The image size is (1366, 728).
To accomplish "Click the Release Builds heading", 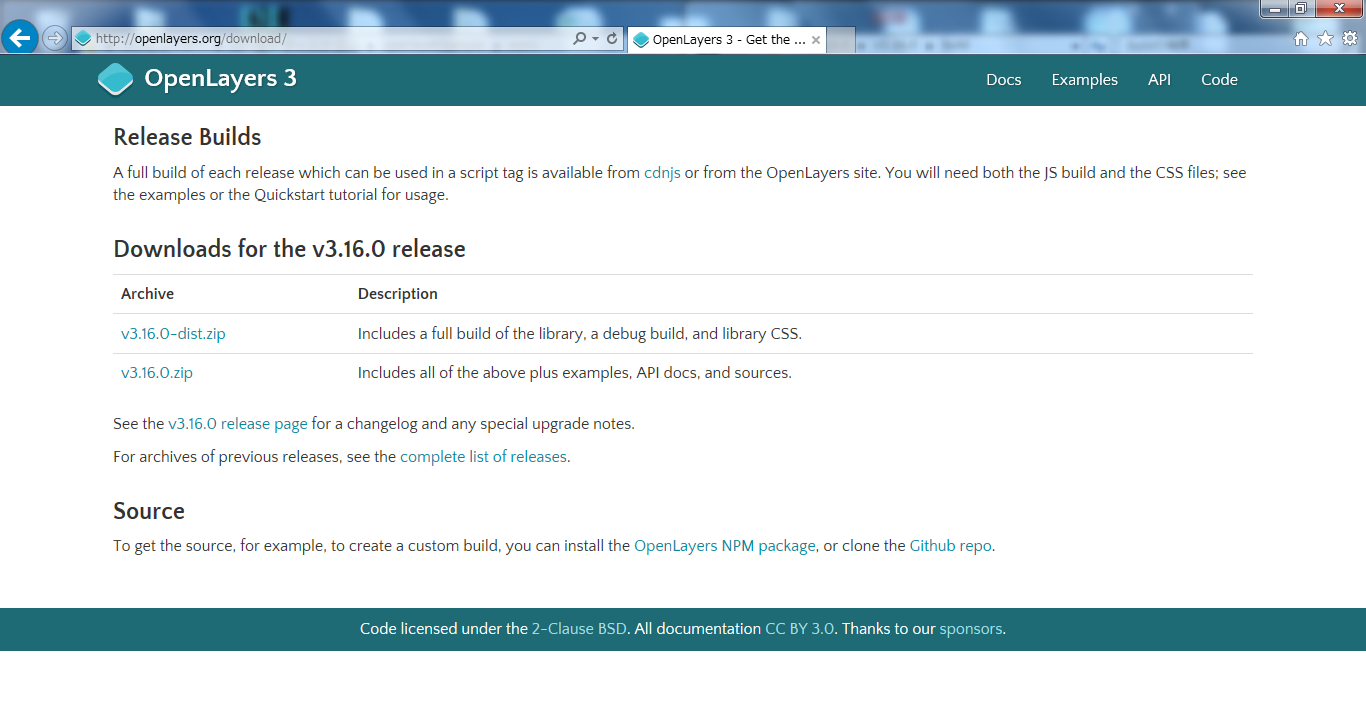I will 187,137.
